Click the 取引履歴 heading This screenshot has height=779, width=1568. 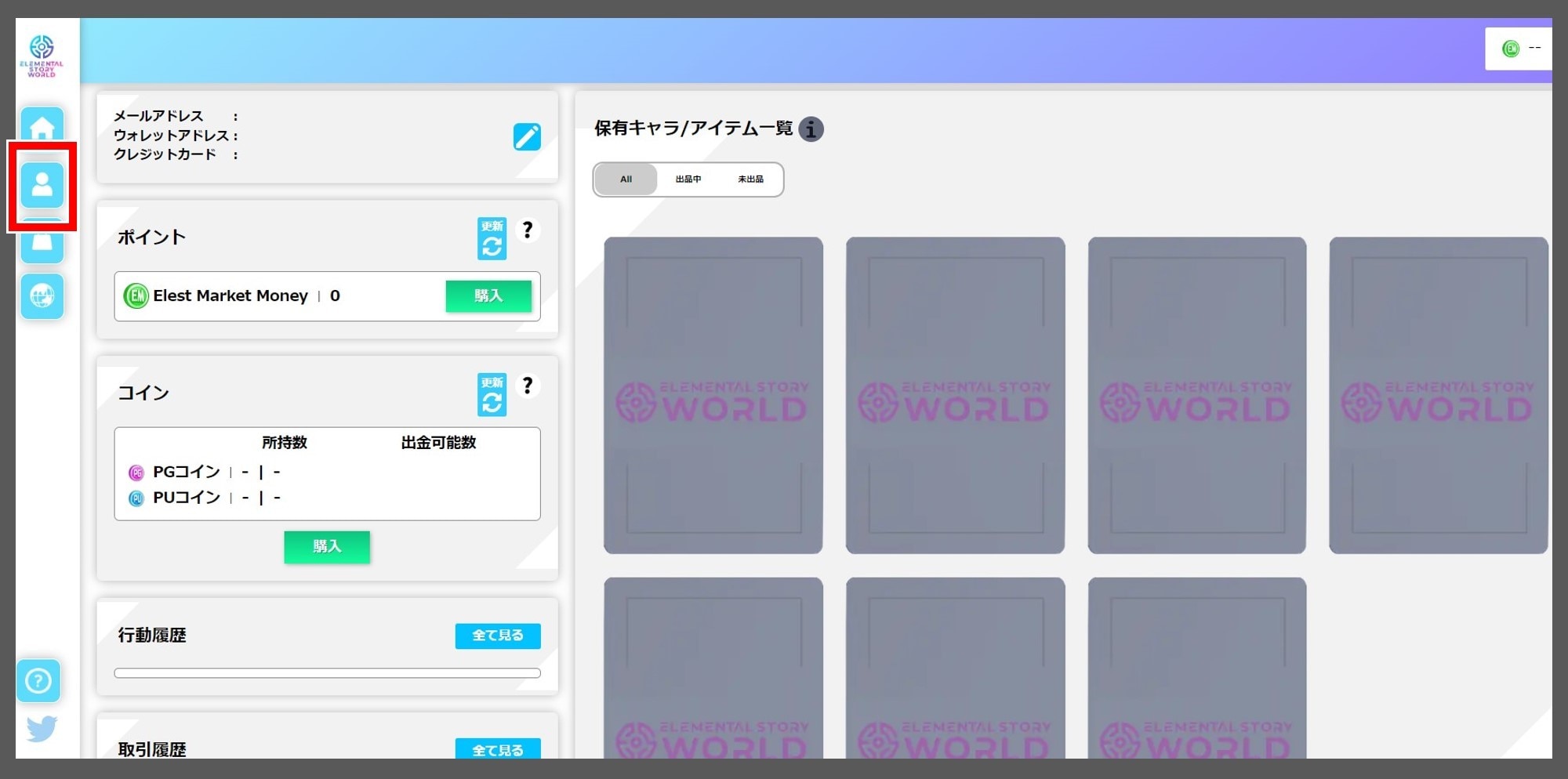click(152, 749)
